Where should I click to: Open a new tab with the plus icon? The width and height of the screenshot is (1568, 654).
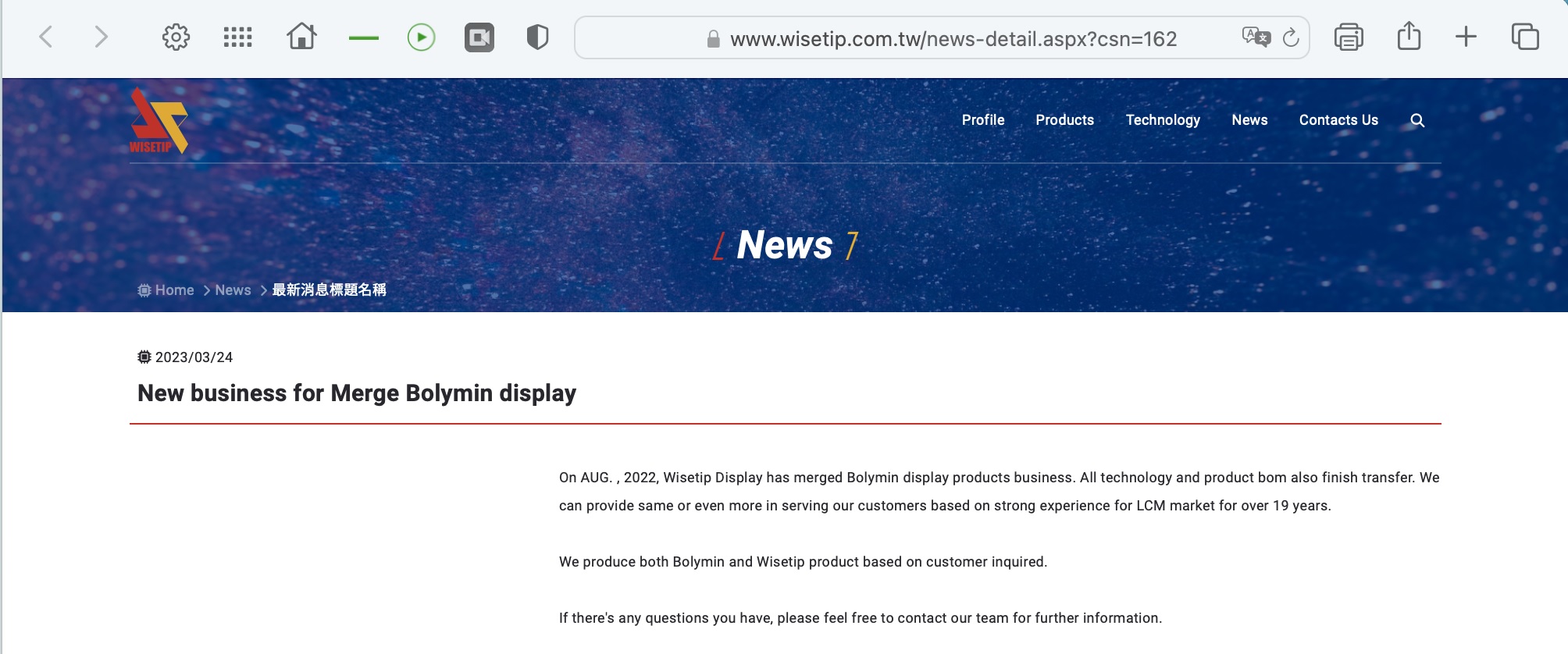tap(1466, 37)
